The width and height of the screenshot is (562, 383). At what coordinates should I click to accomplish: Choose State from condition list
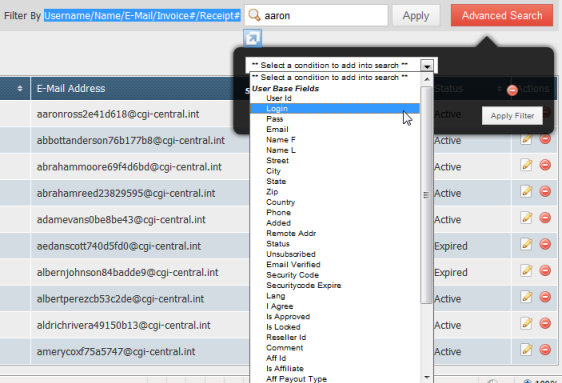point(335,181)
